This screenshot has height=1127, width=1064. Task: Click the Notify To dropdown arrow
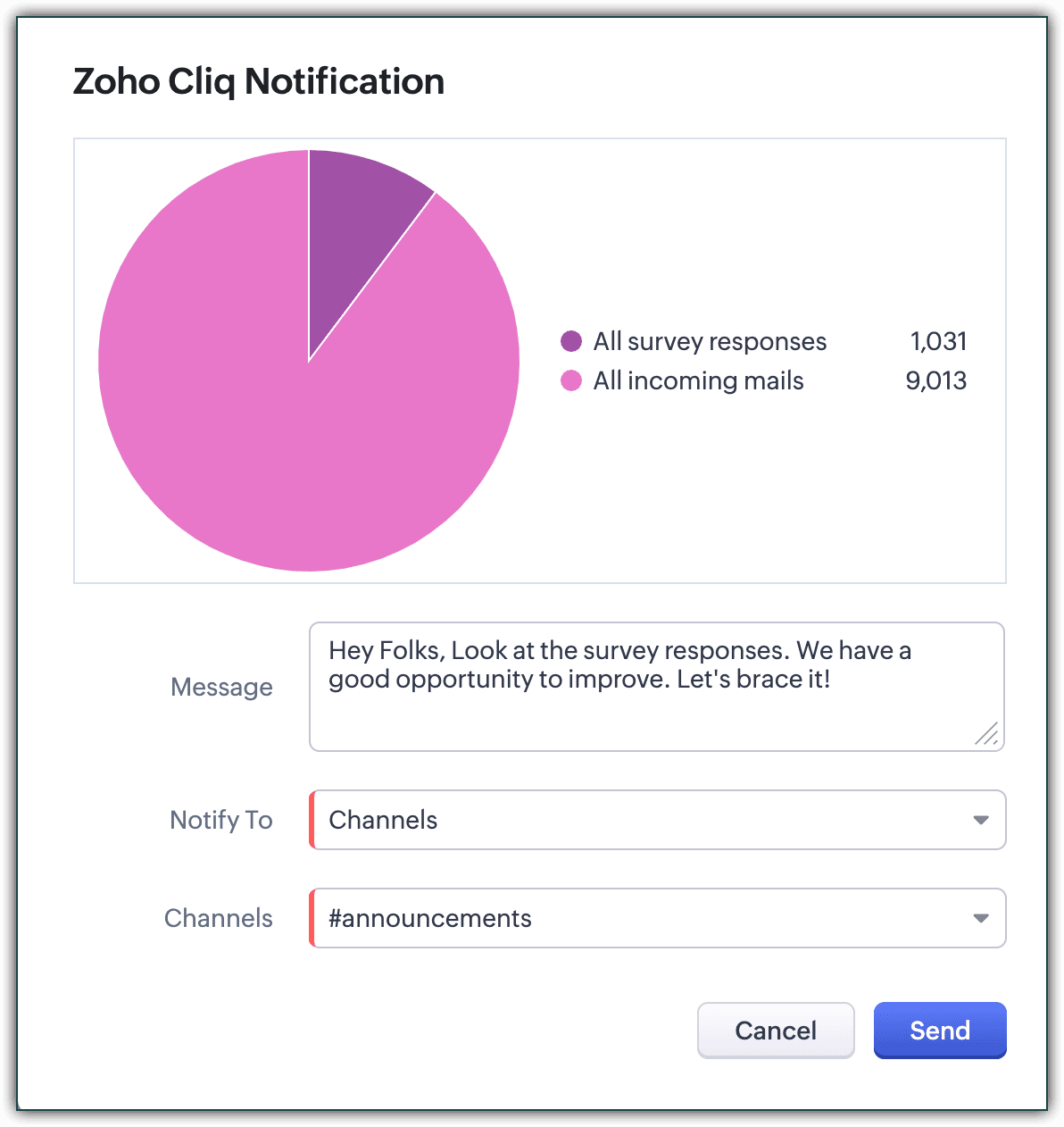pyautogui.click(x=981, y=820)
